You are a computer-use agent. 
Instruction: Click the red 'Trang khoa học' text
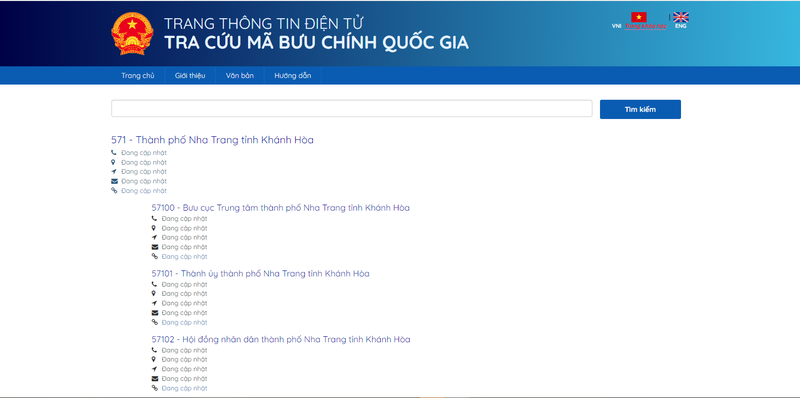point(645,26)
